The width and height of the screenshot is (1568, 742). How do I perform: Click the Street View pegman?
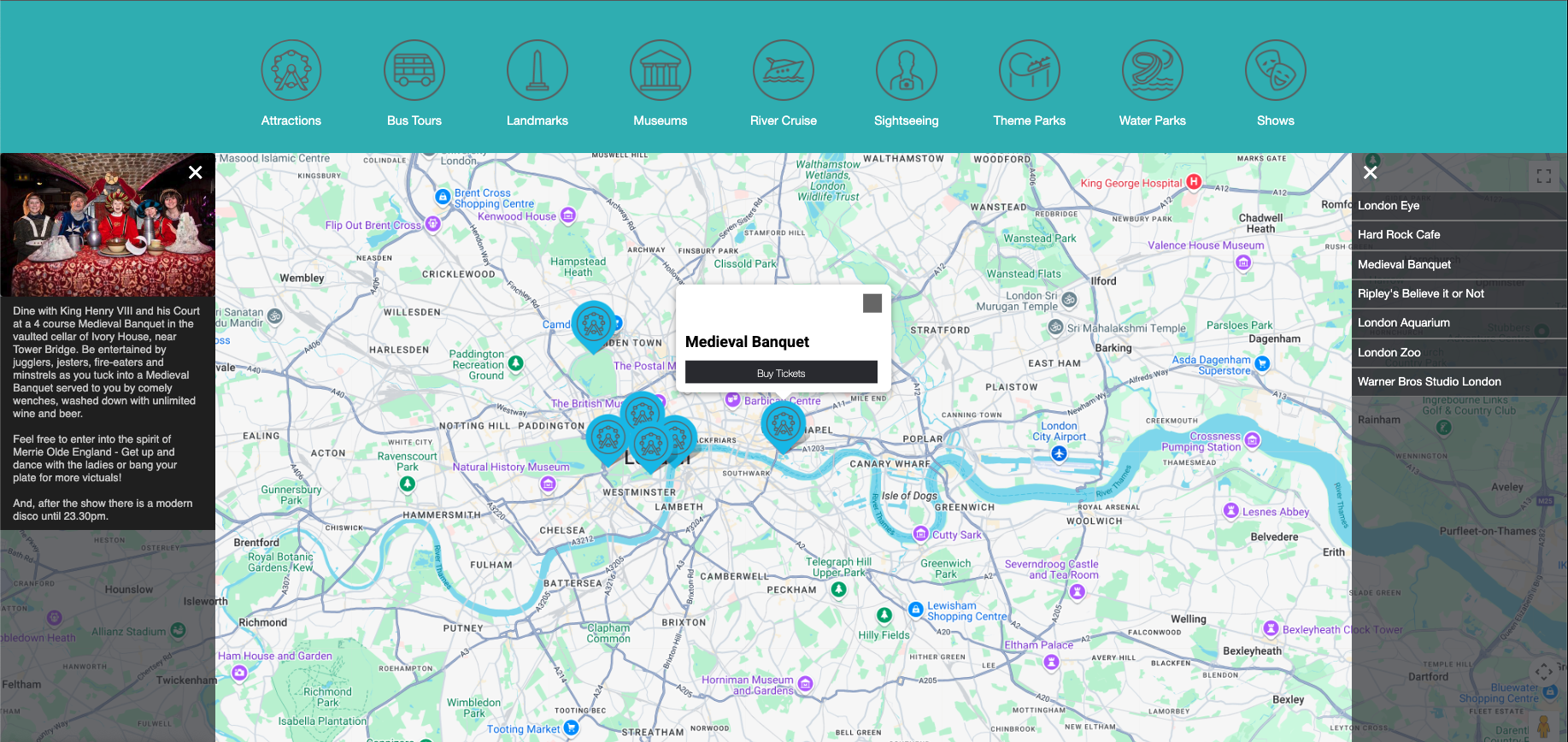pos(1543,725)
